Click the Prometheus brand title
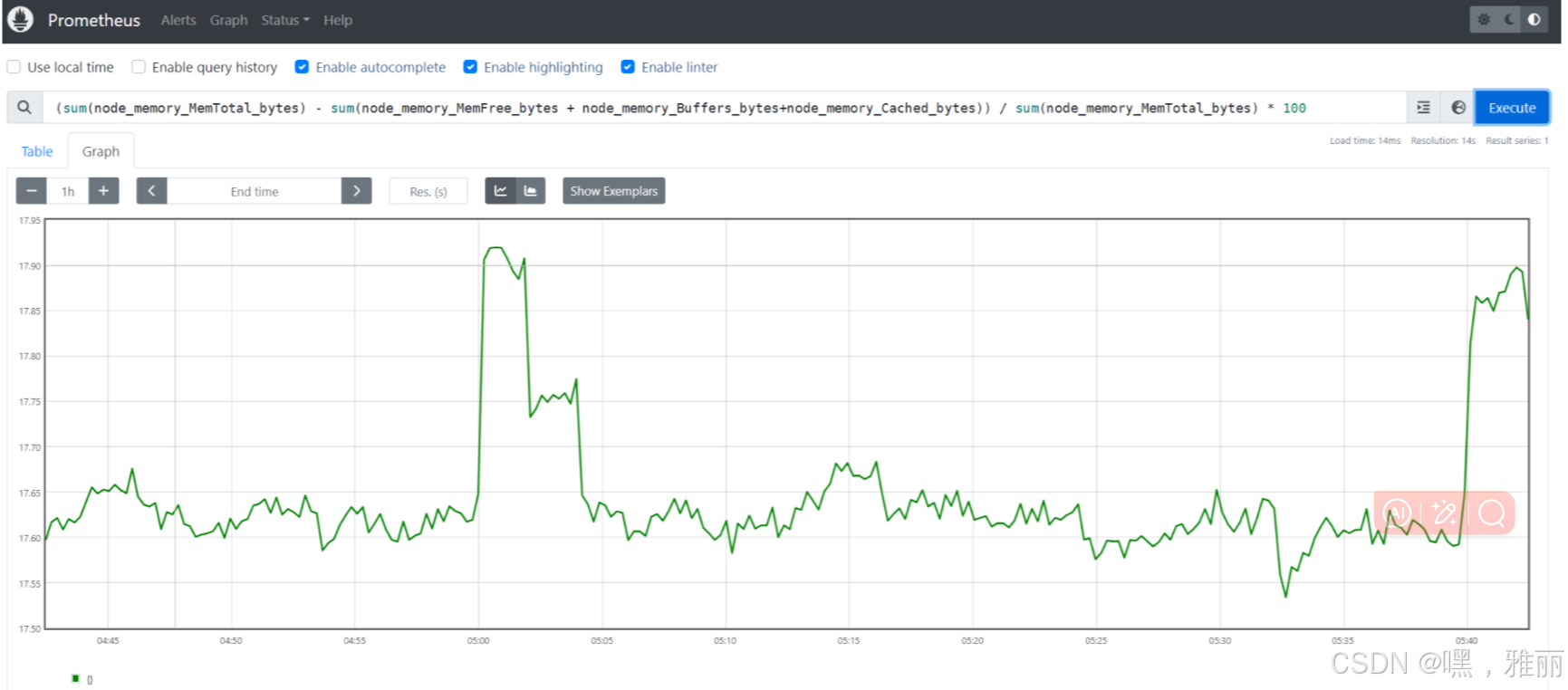 (x=94, y=20)
